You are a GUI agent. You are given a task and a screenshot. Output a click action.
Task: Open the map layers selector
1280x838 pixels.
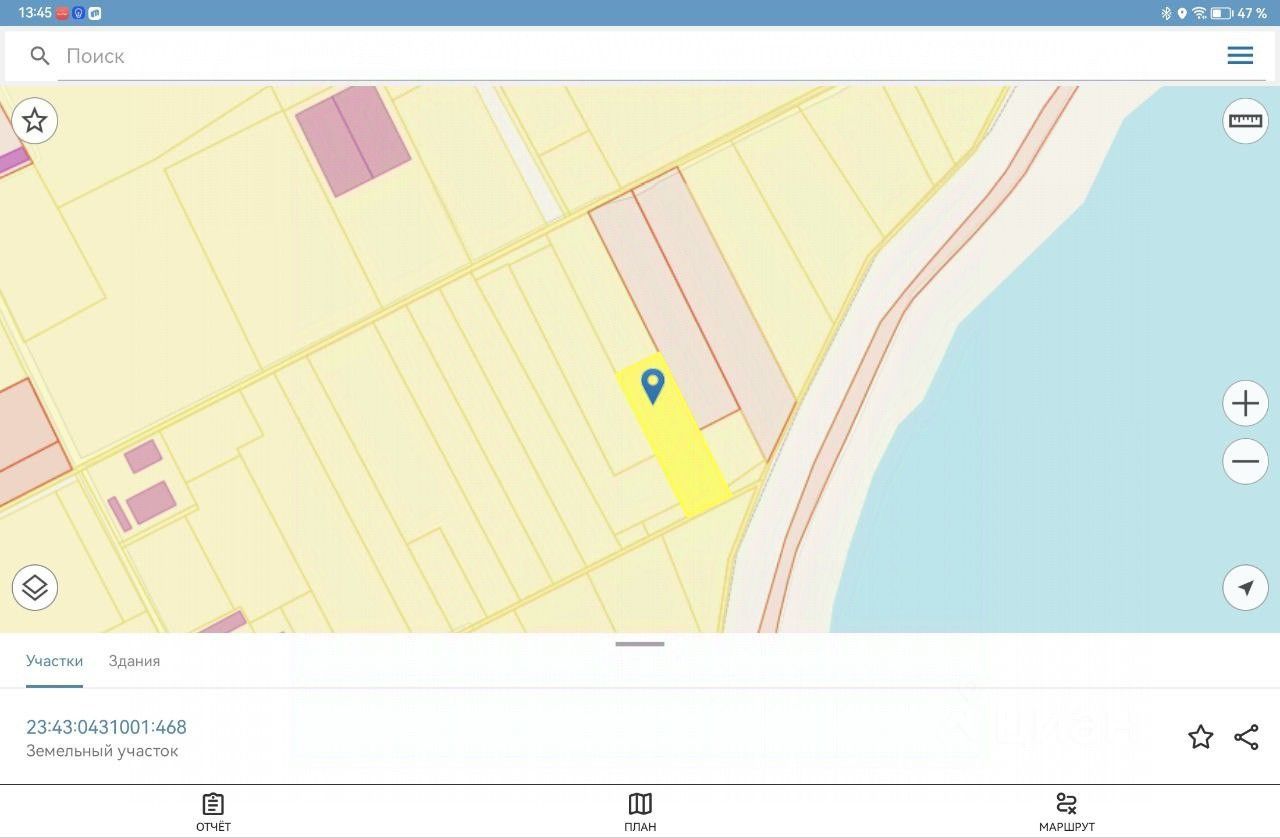coord(35,587)
